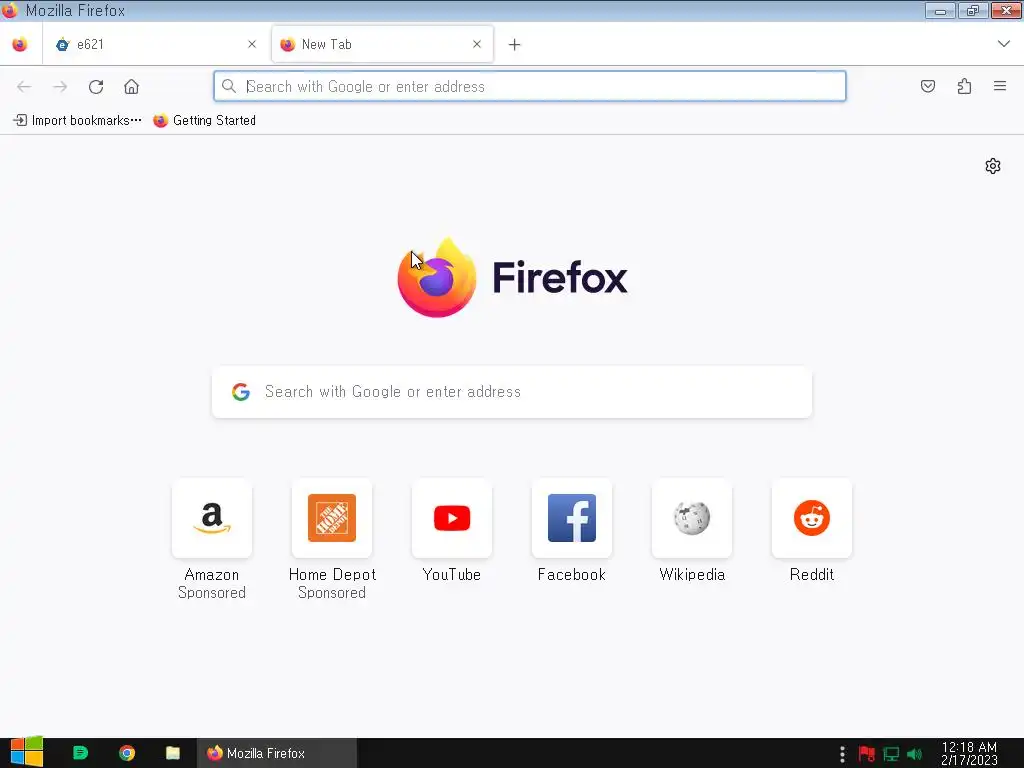Launch Chrome from the taskbar
1024x768 pixels.
[x=127, y=753]
